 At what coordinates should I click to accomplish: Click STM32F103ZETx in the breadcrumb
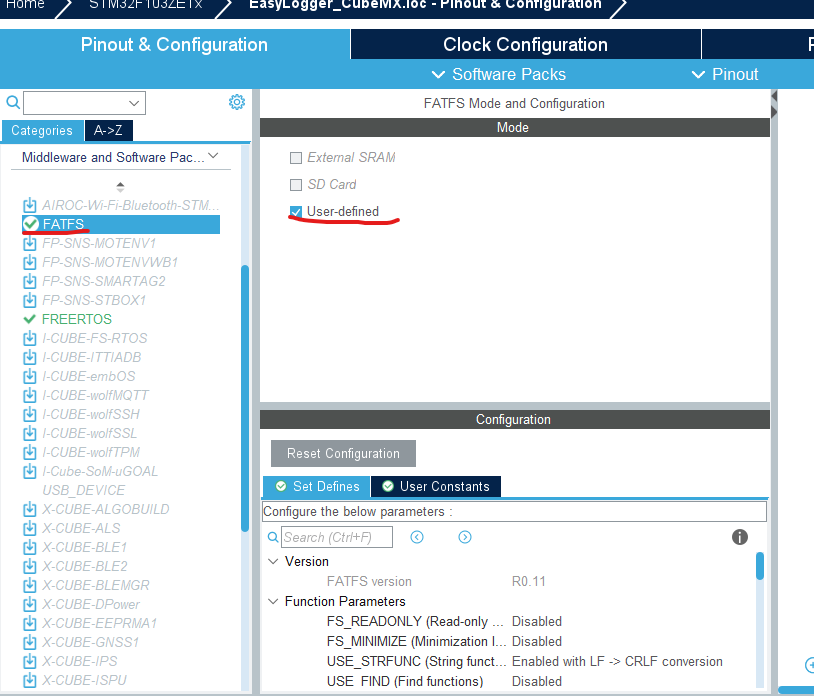(x=146, y=5)
